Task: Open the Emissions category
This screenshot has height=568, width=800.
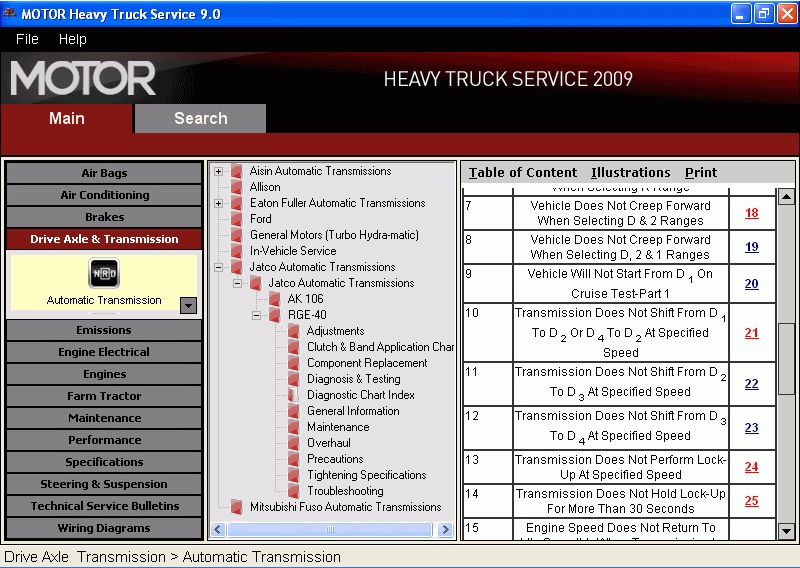Action: pyautogui.click(x=104, y=330)
